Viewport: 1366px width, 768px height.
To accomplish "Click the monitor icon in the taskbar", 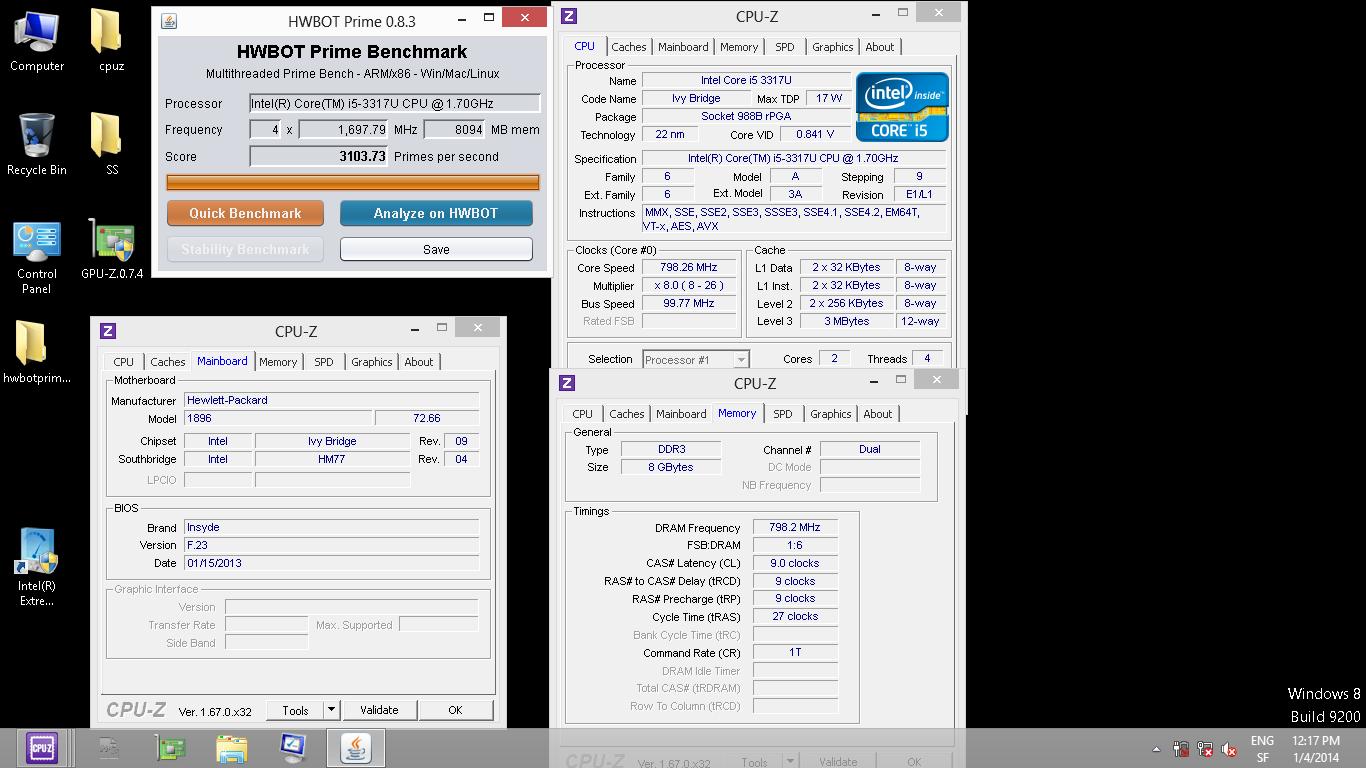I will [x=293, y=747].
